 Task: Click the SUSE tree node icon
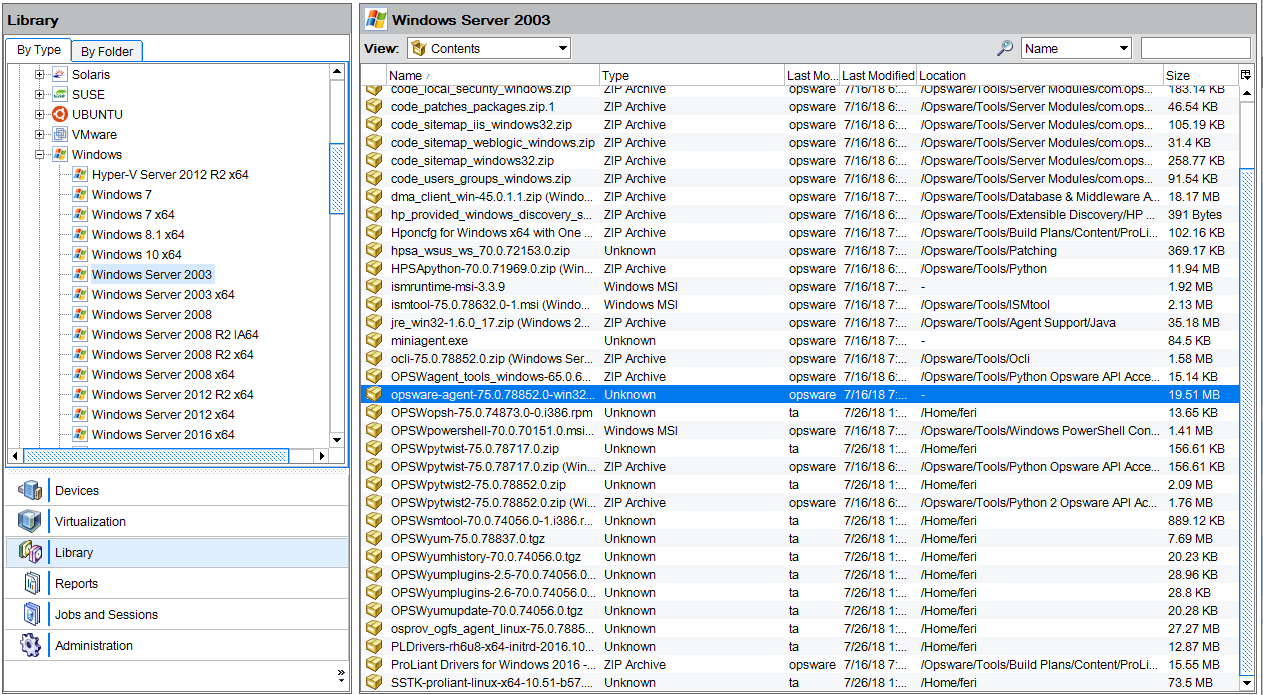click(60, 94)
